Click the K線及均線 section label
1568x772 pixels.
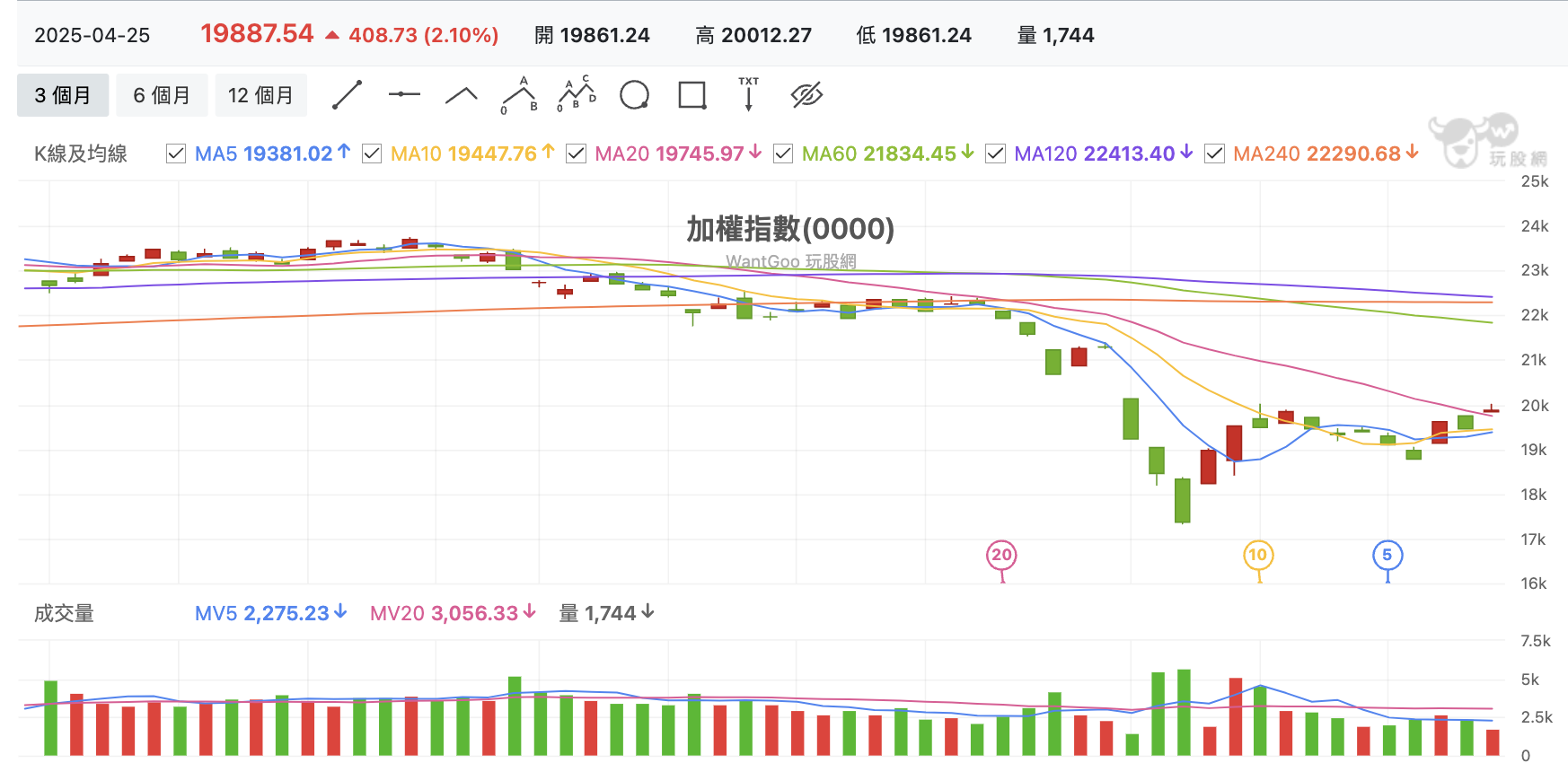click(81, 154)
